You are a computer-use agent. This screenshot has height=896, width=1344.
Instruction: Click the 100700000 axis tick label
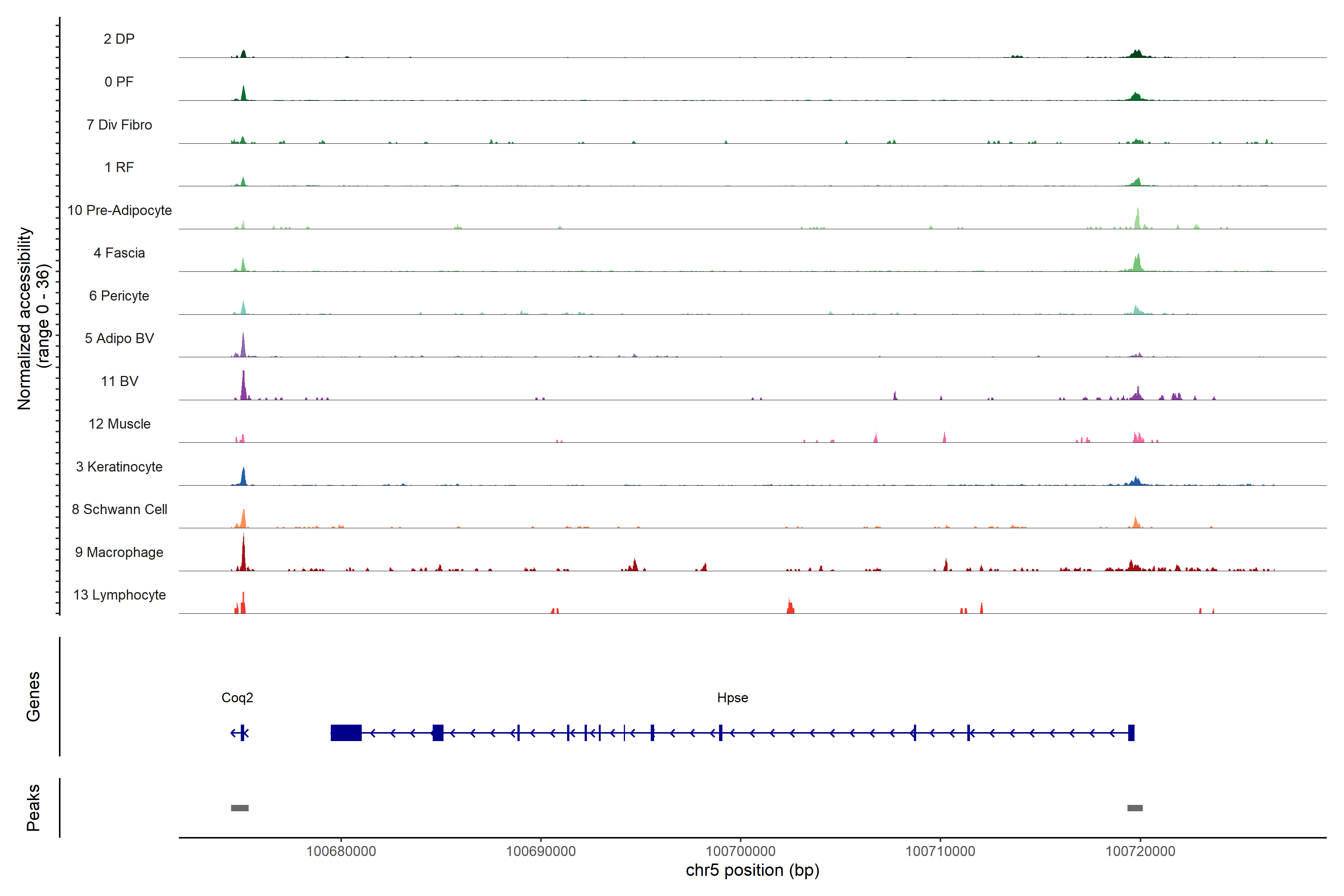tap(740, 851)
